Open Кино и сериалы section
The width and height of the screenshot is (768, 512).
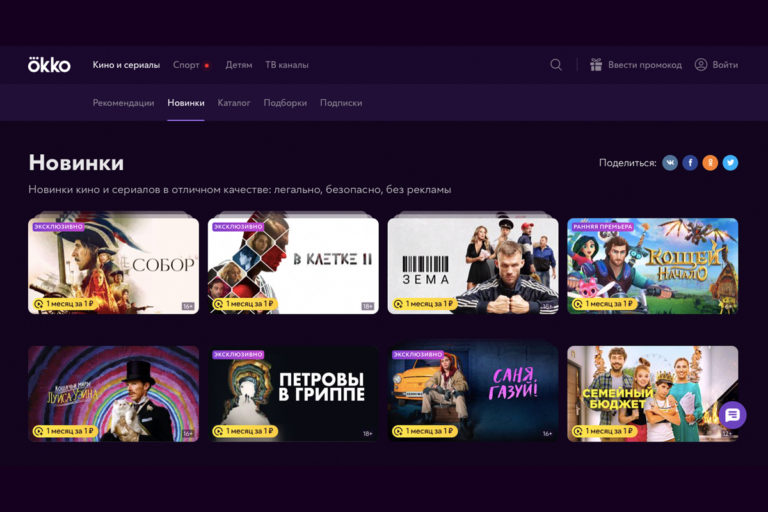click(126, 65)
